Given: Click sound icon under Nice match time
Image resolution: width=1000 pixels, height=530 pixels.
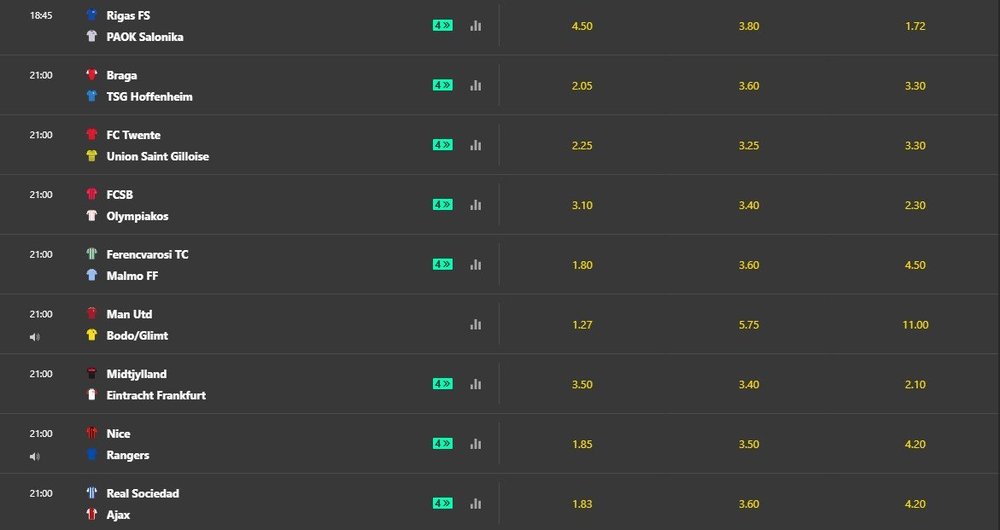Looking at the screenshot, I should point(34,456).
